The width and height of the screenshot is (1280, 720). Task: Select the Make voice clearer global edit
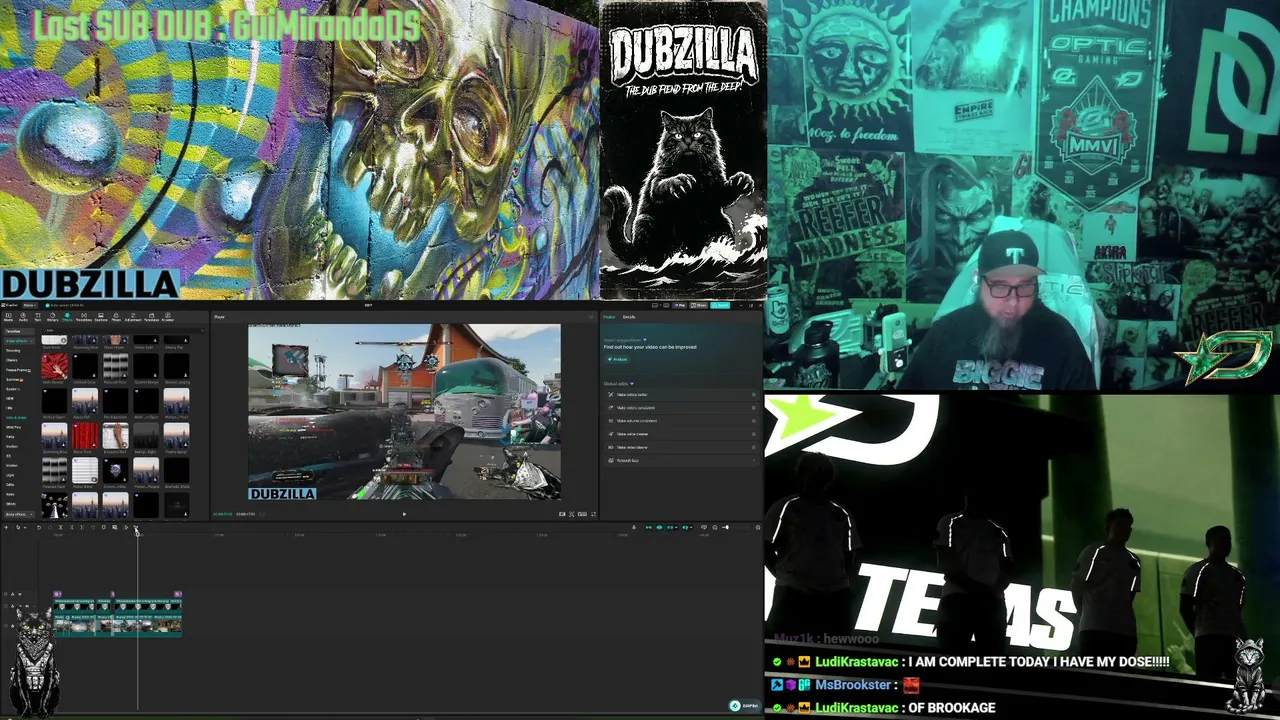[x=680, y=434]
